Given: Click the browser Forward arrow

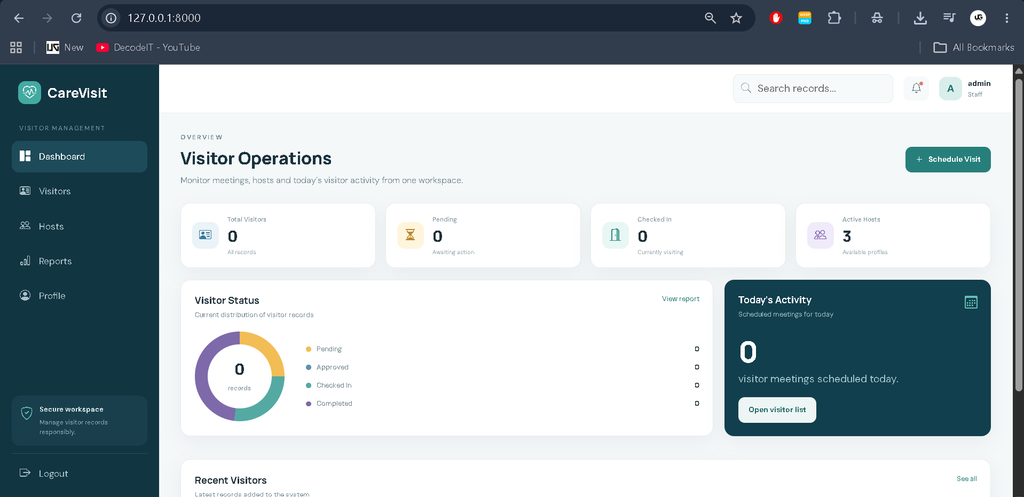Looking at the screenshot, I should [47, 18].
